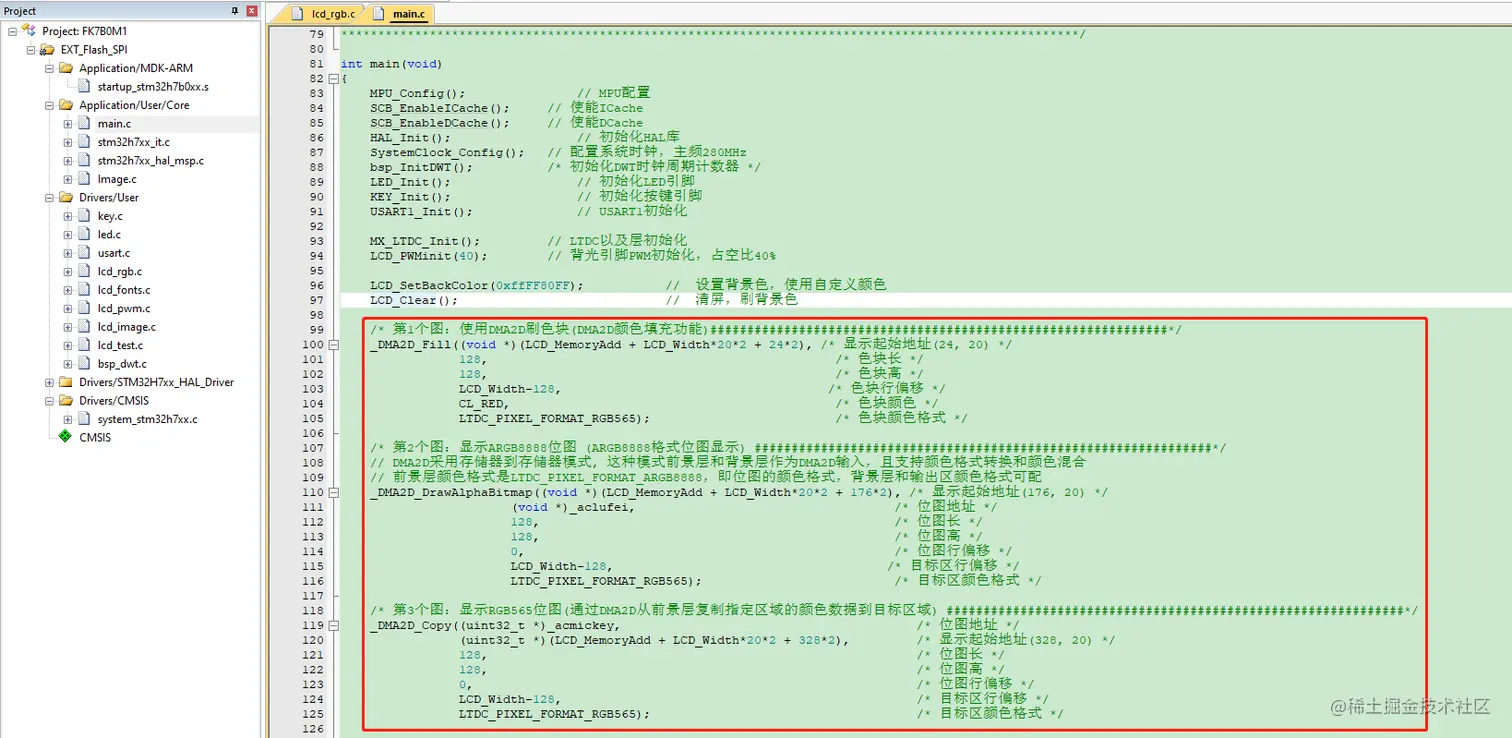Expand the Drivers/STM32H7xx_HAL_Driver group
Viewport: 1512px width, 738px height.
pyautogui.click(x=49, y=382)
